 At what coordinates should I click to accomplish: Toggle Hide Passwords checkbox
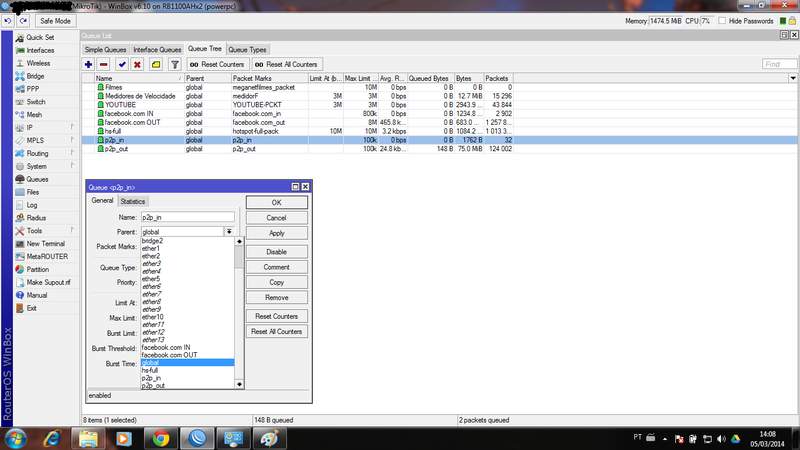pos(722,21)
